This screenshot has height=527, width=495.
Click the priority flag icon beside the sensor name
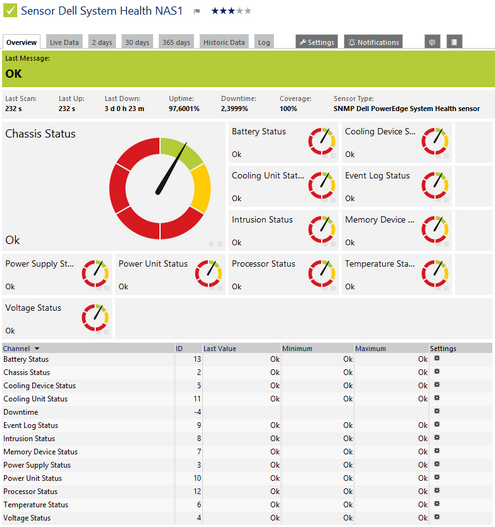pyautogui.click(x=197, y=11)
